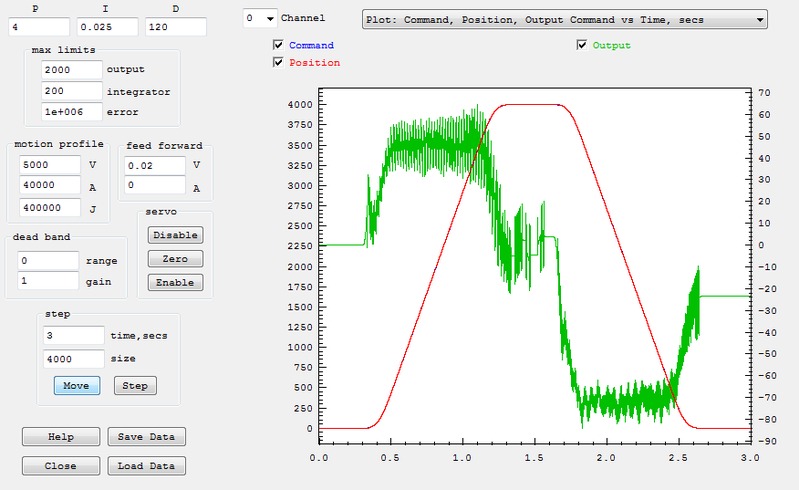This screenshot has width=799, height=490.
Task: Click the Step button
Action: [x=135, y=385]
